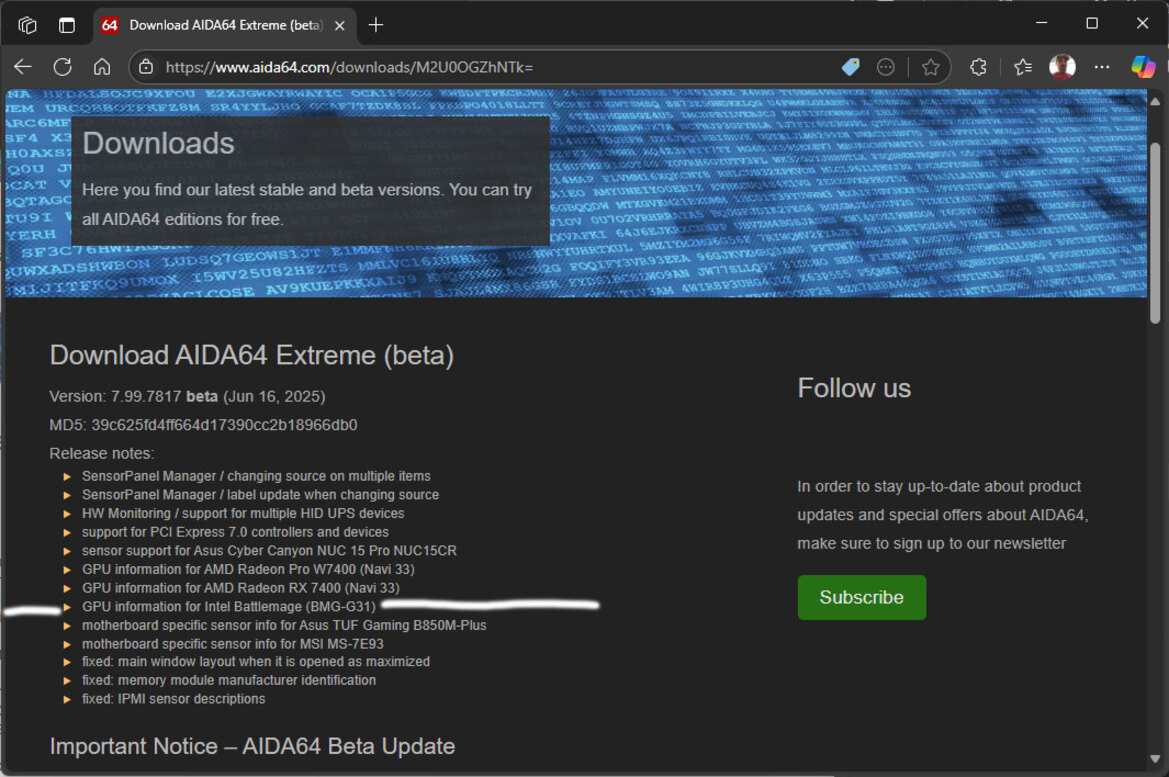Click the Downloads banner heading
The image size is (1169, 777).
point(159,143)
